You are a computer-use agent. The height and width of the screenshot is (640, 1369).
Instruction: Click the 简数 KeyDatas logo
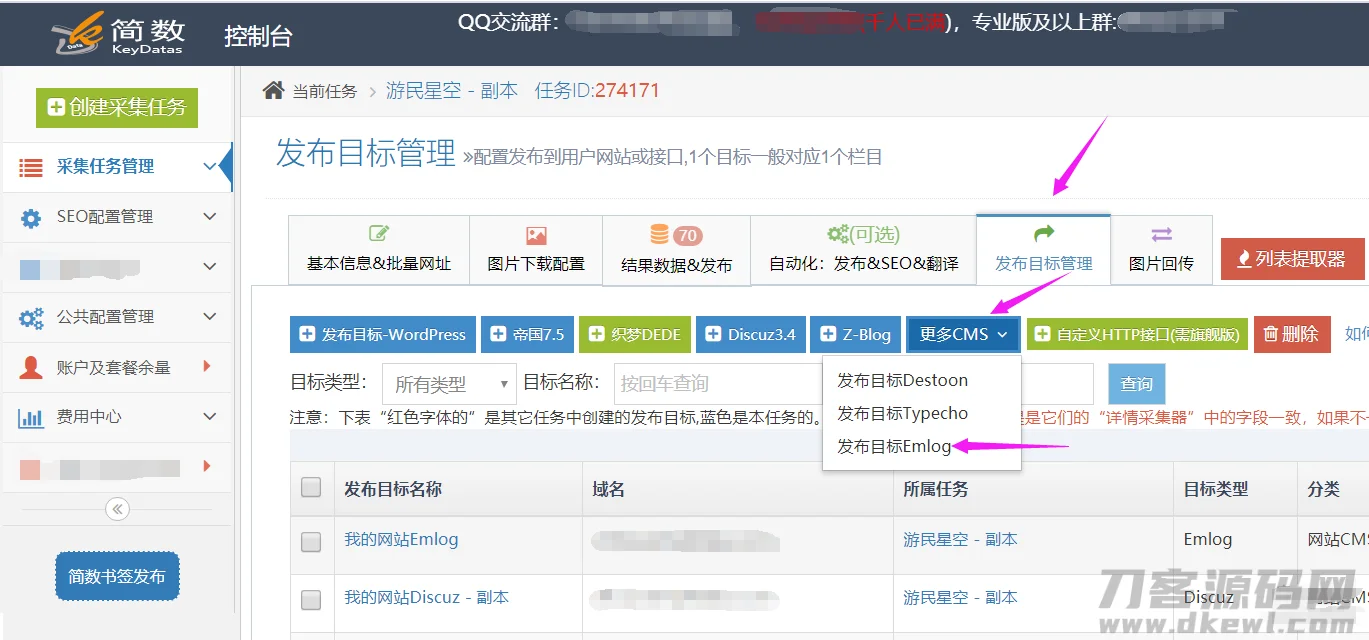118,34
